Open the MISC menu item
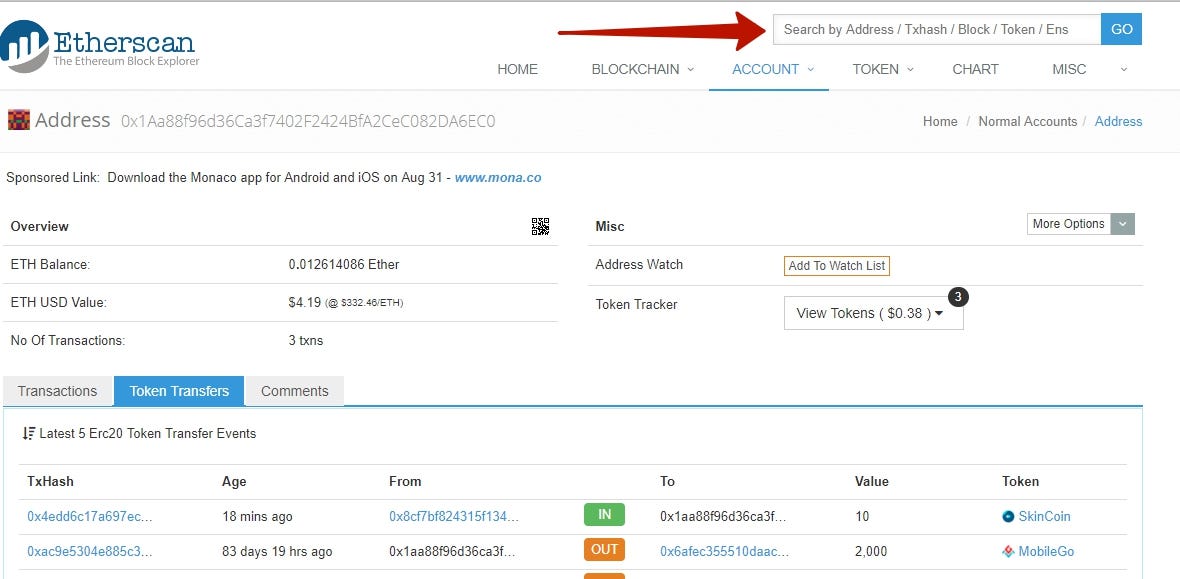The image size is (1180, 579). (x=1069, y=69)
